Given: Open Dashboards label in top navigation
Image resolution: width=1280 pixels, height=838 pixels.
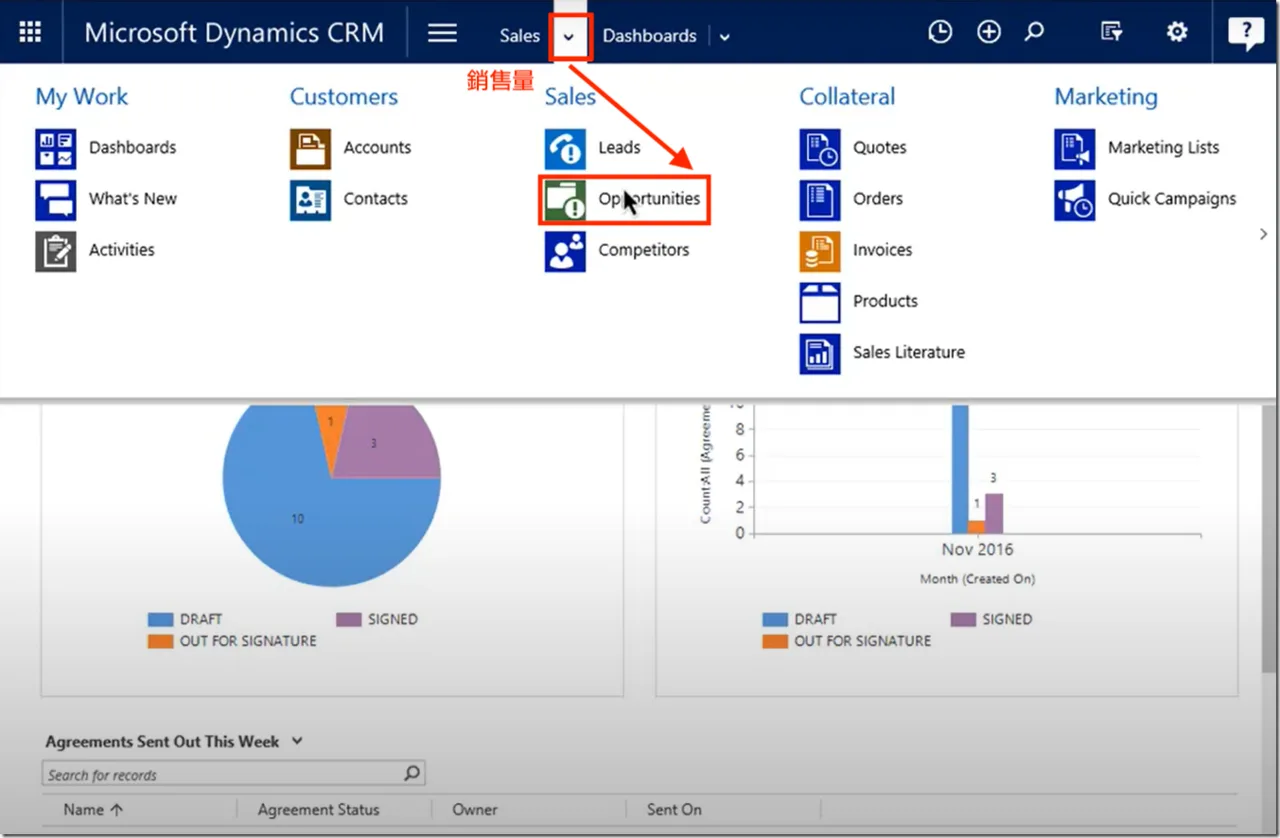Looking at the screenshot, I should (649, 35).
